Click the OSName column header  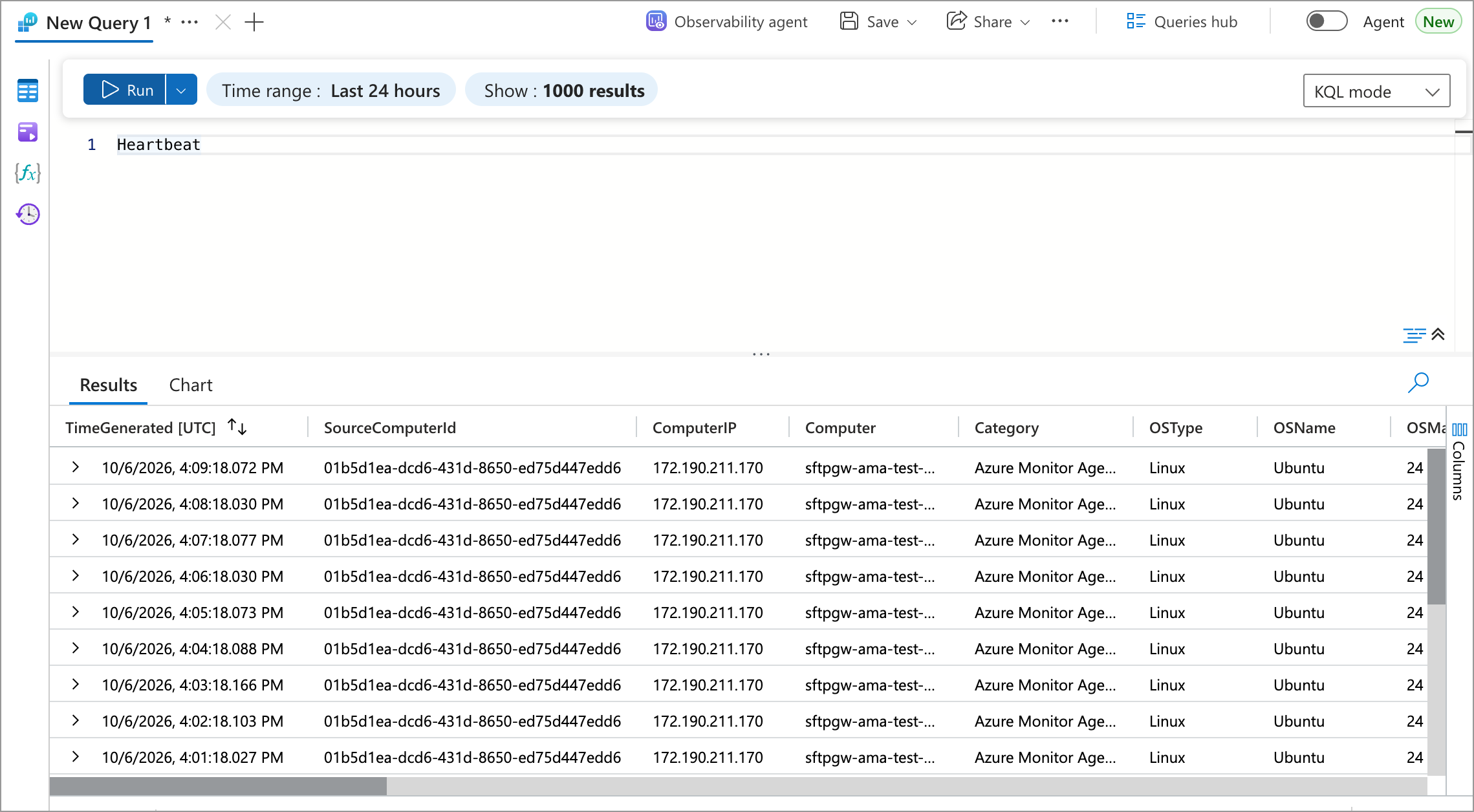tap(1304, 428)
